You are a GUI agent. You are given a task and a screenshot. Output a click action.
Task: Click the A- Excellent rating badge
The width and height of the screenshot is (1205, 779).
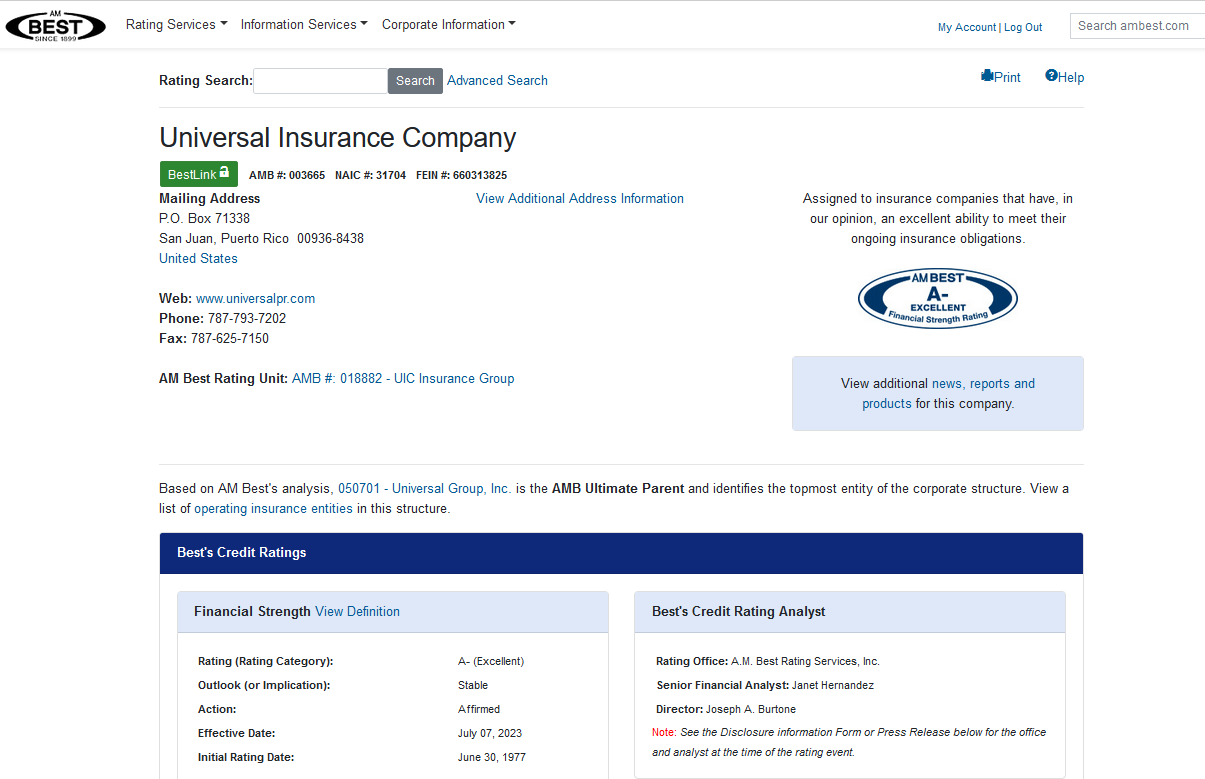point(938,298)
